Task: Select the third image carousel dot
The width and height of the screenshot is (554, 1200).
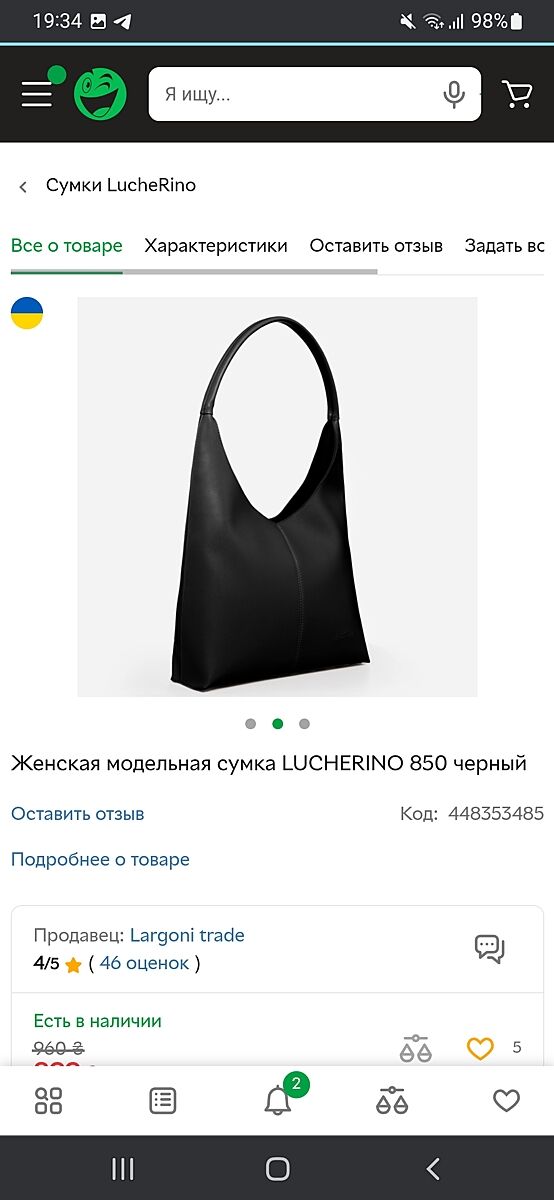Action: pos(304,724)
